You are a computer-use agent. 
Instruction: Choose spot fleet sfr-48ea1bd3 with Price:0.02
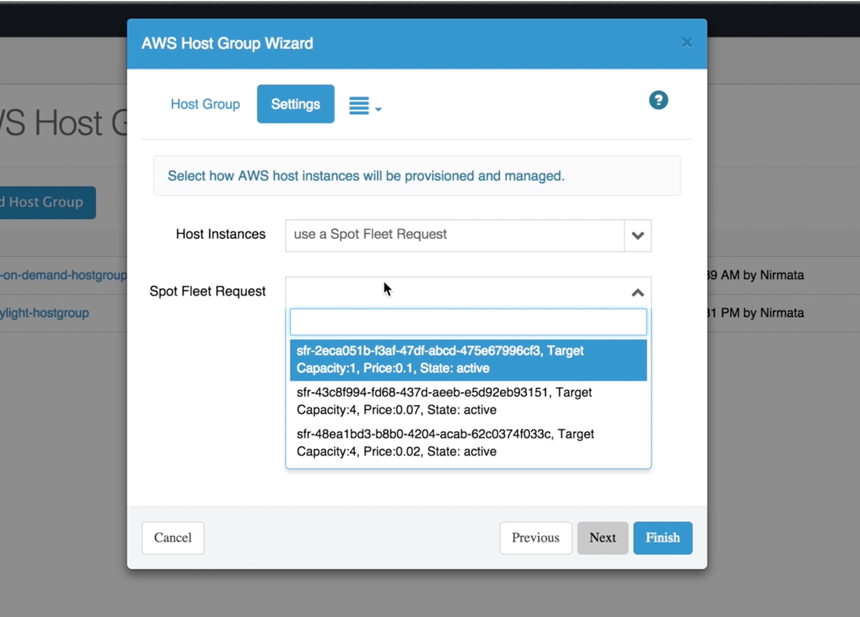click(468, 443)
